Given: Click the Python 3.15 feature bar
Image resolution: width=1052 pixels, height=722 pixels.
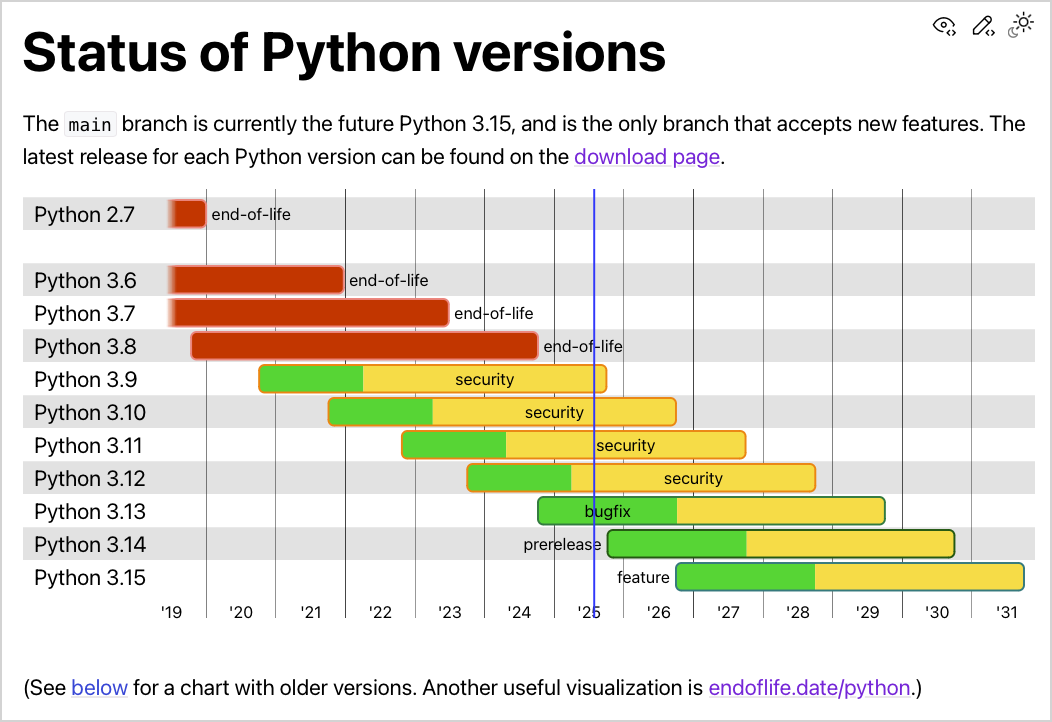Looking at the screenshot, I should [x=850, y=577].
